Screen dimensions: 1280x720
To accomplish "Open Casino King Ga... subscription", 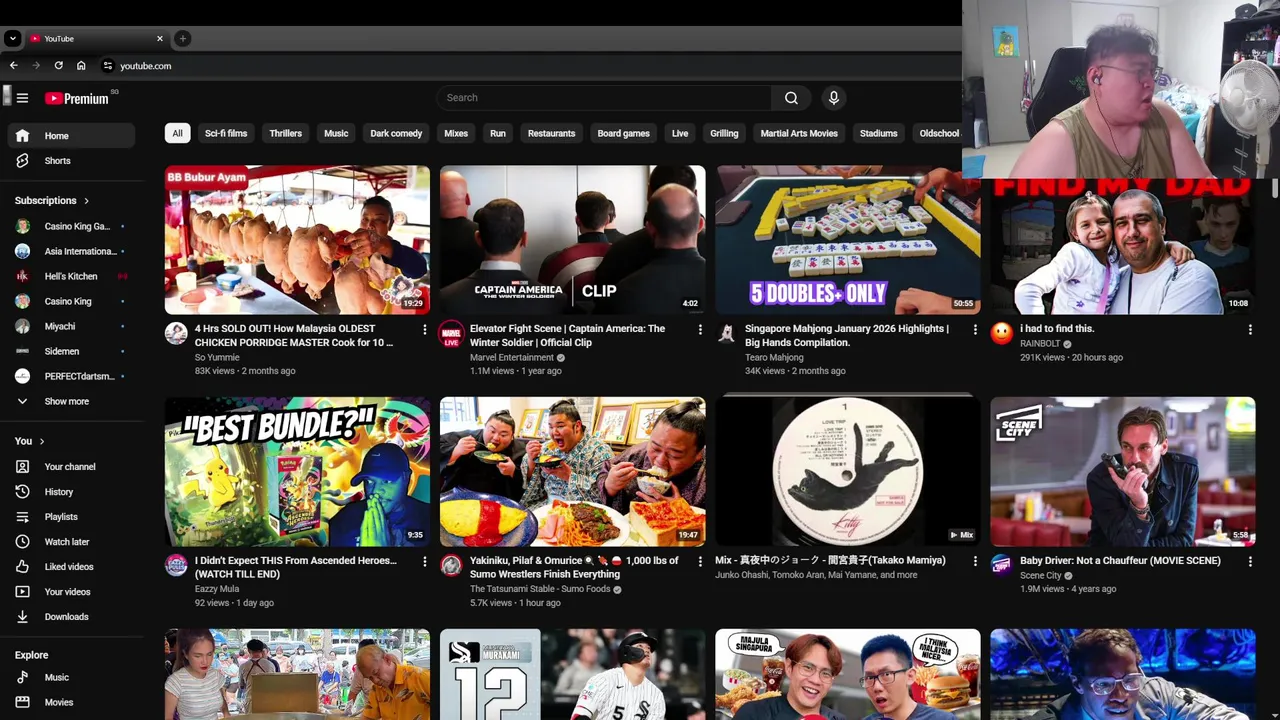I will tap(70, 227).
